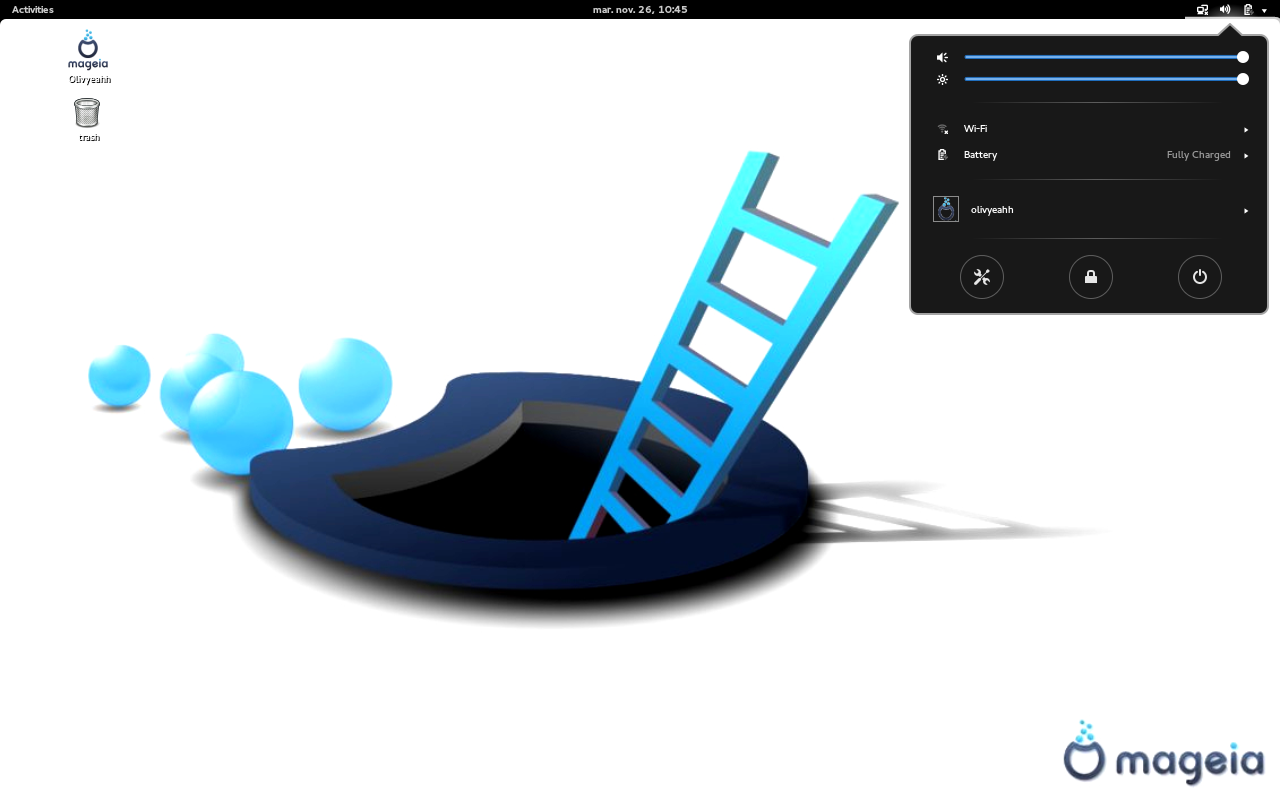Viewport: 1280px width, 800px height.
Task: Expand the Wi-Fi submenu arrow
Action: pos(1246,130)
